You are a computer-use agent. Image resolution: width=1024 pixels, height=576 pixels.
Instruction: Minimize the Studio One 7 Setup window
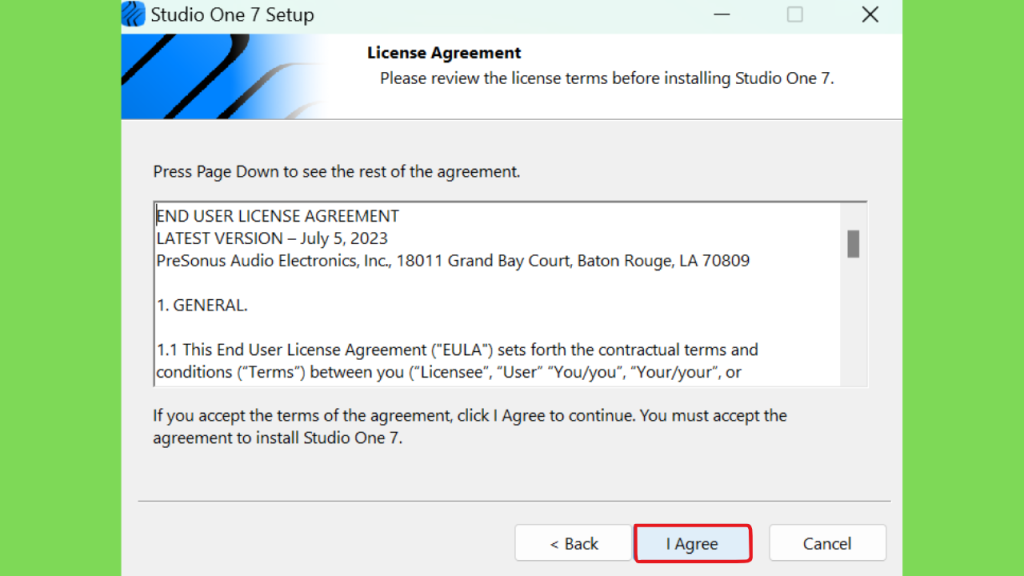click(722, 14)
